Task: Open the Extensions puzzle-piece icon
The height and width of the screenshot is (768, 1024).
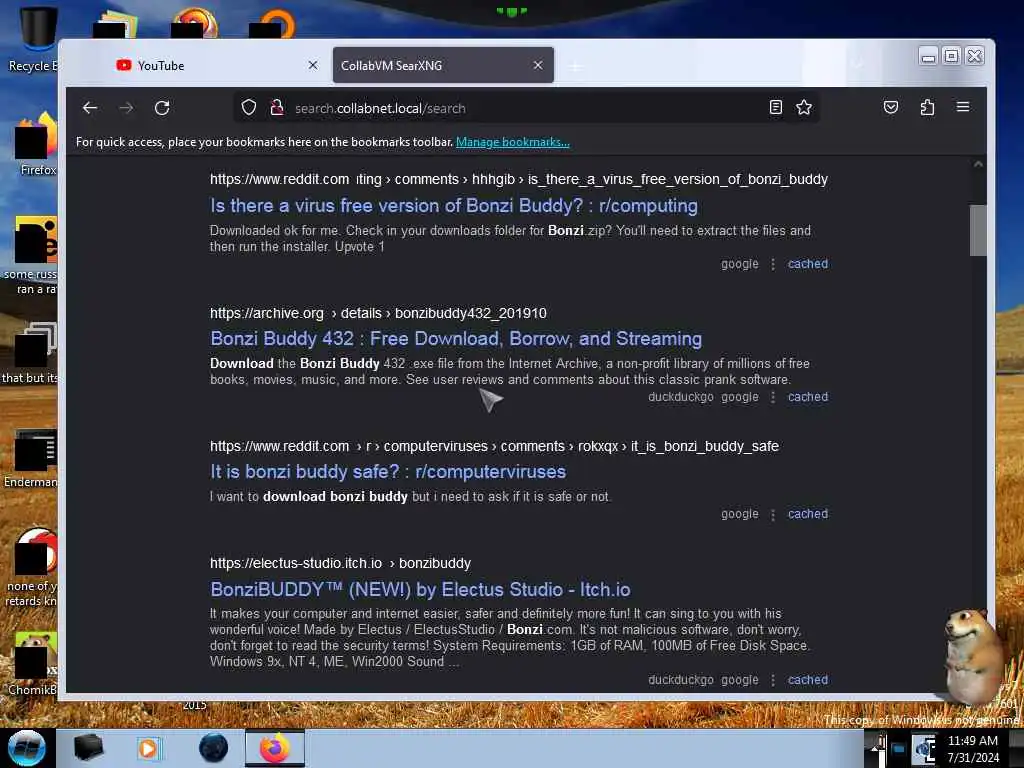Action: (927, 107)
